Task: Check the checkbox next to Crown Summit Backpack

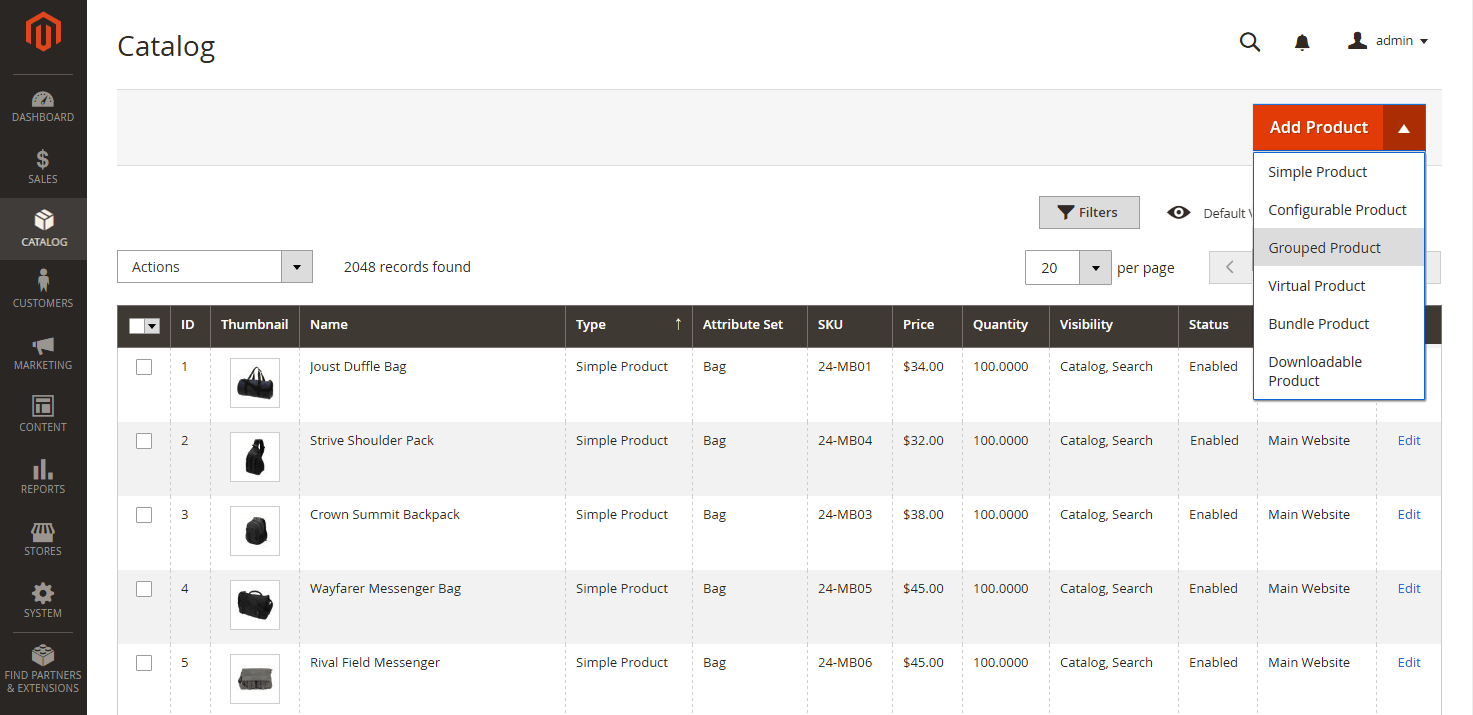Action: [x=144, y=515]
